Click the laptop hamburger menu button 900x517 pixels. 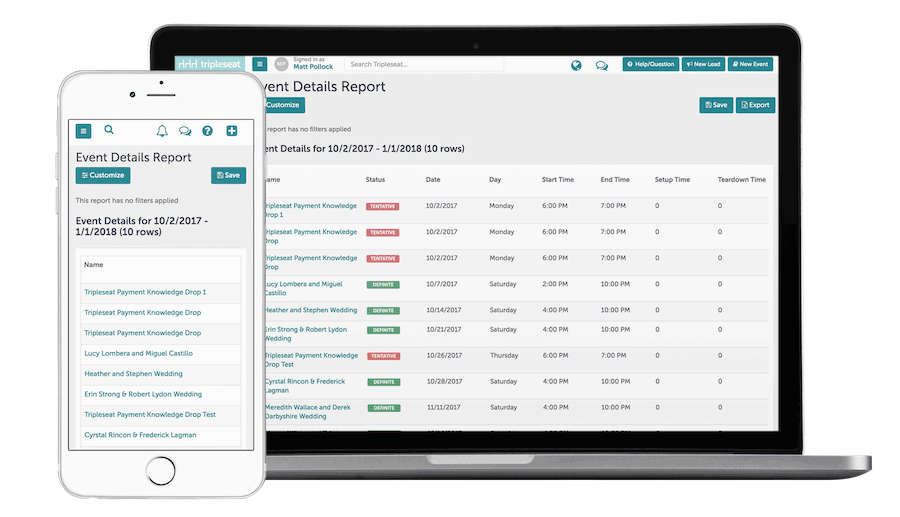[259, 64]
